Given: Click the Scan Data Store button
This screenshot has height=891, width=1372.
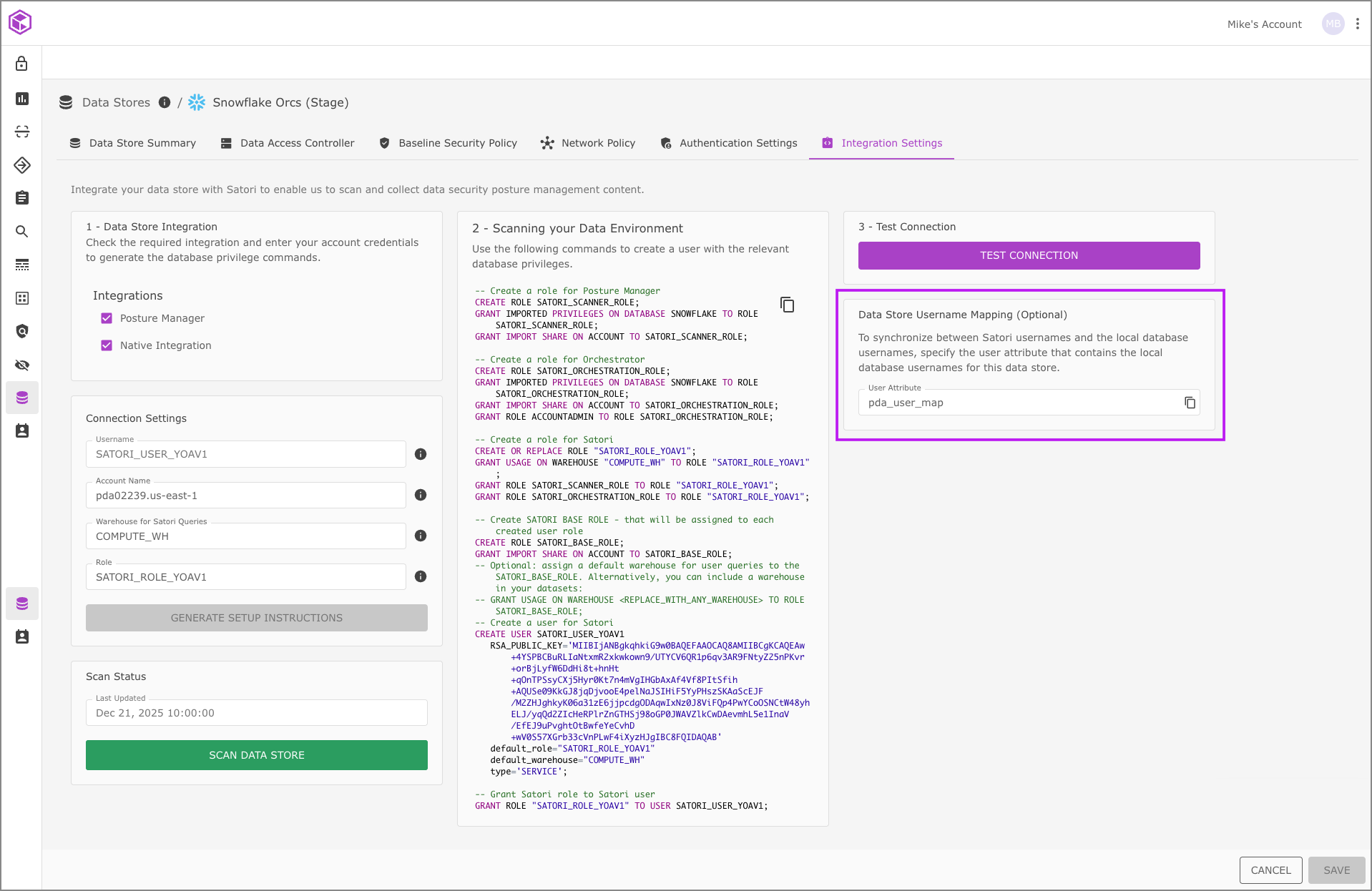Looking at the screenshot, I should point(257,755).
